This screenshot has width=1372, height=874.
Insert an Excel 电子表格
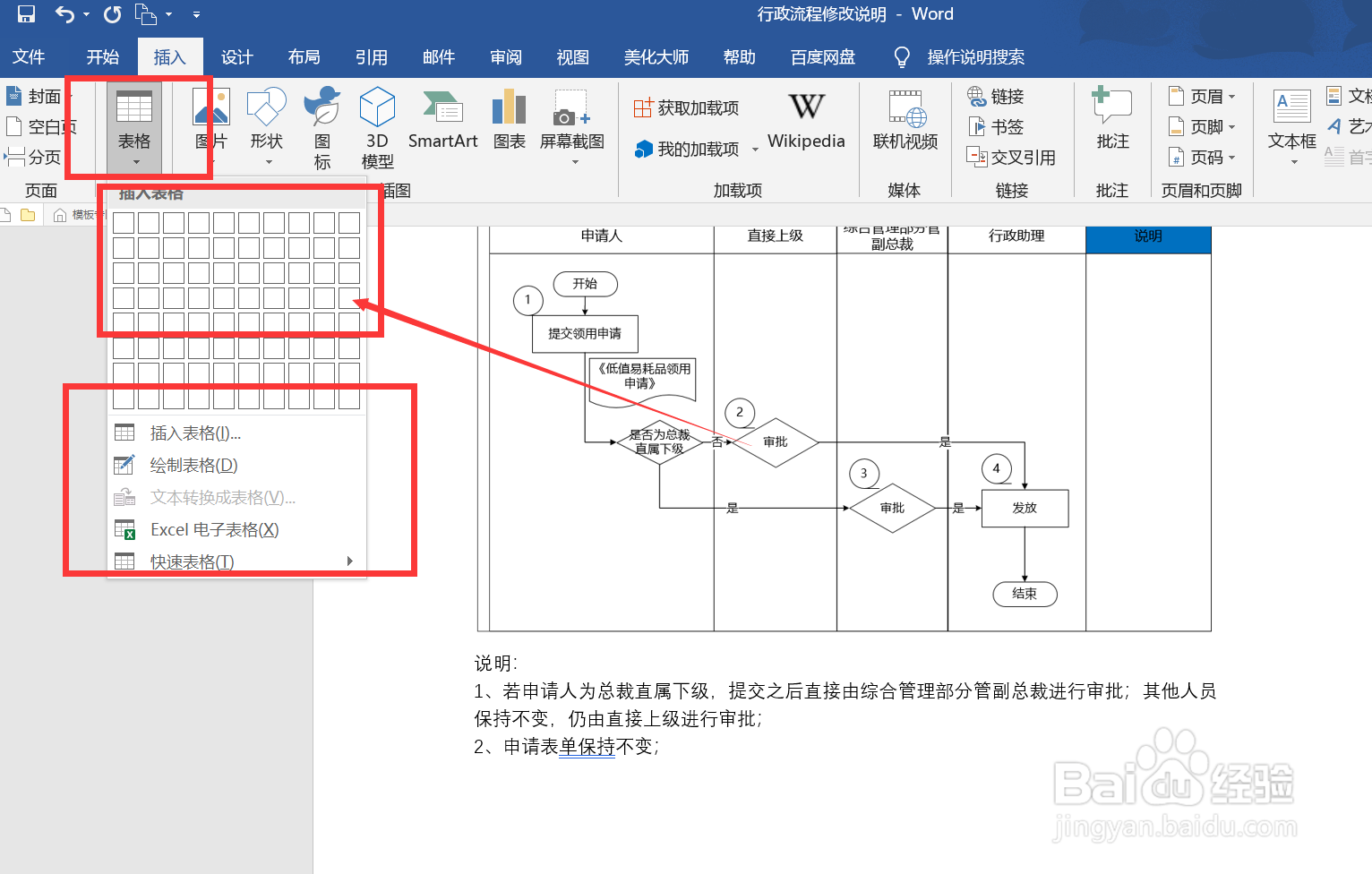point(213,529)
